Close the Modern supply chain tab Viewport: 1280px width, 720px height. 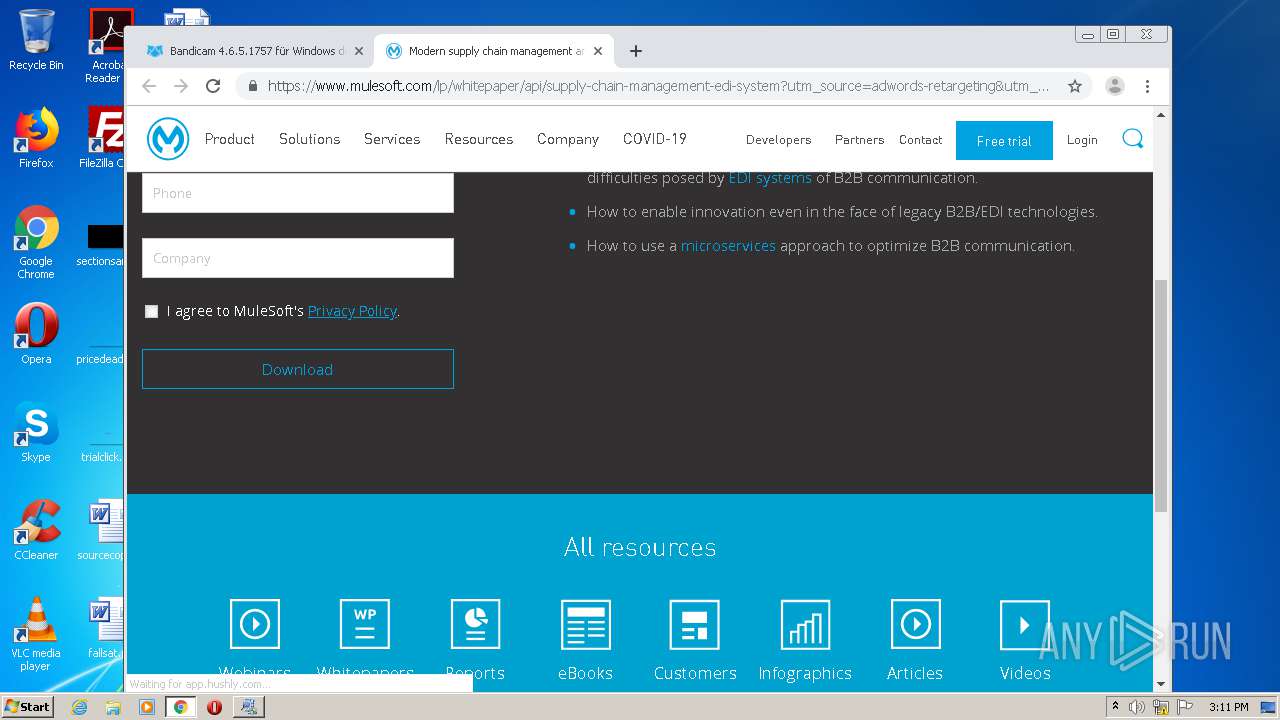point(598,51)
